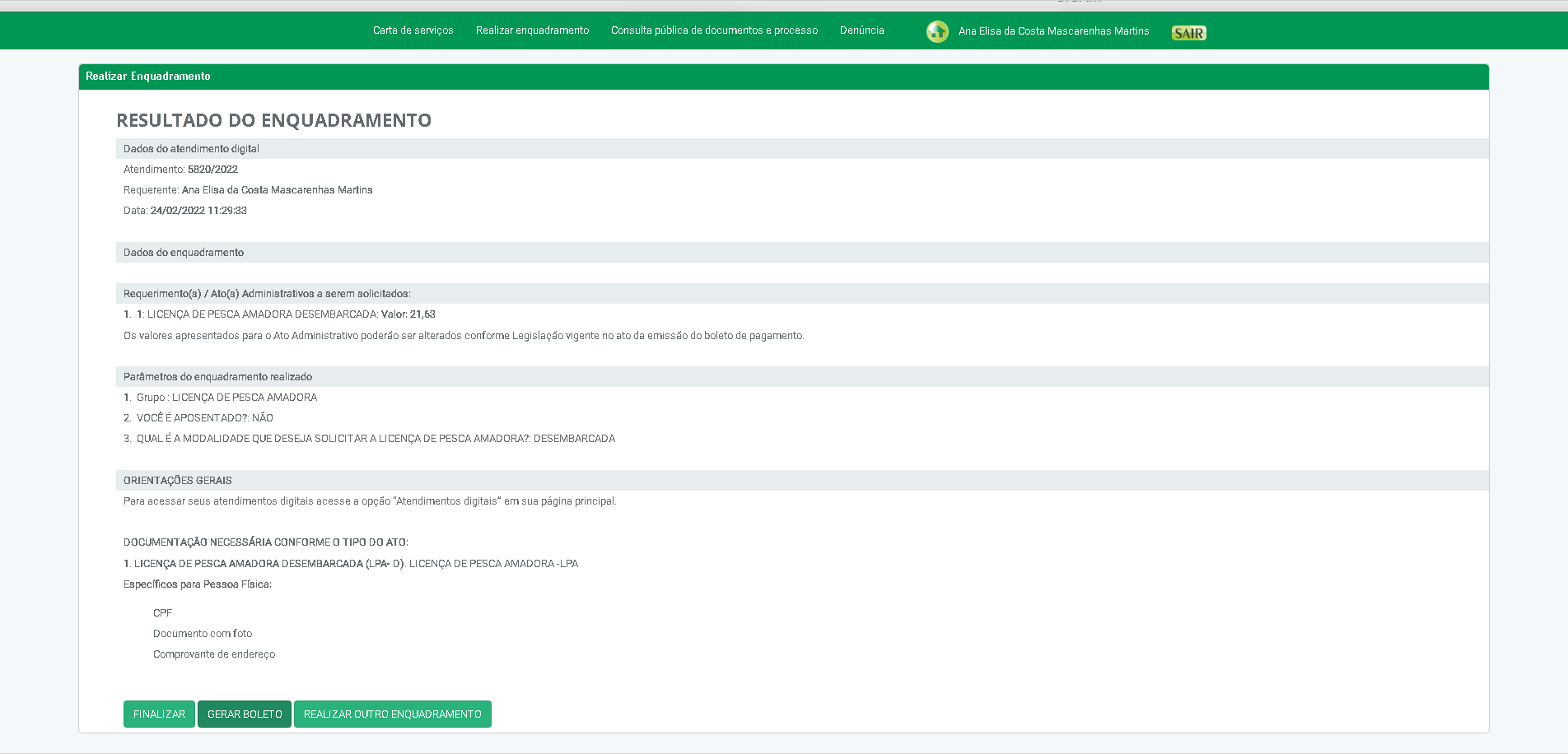Click the RESULTADO DO ENQUADRAMENTO heading
The image size is (1568, 754).
[273, 120]
